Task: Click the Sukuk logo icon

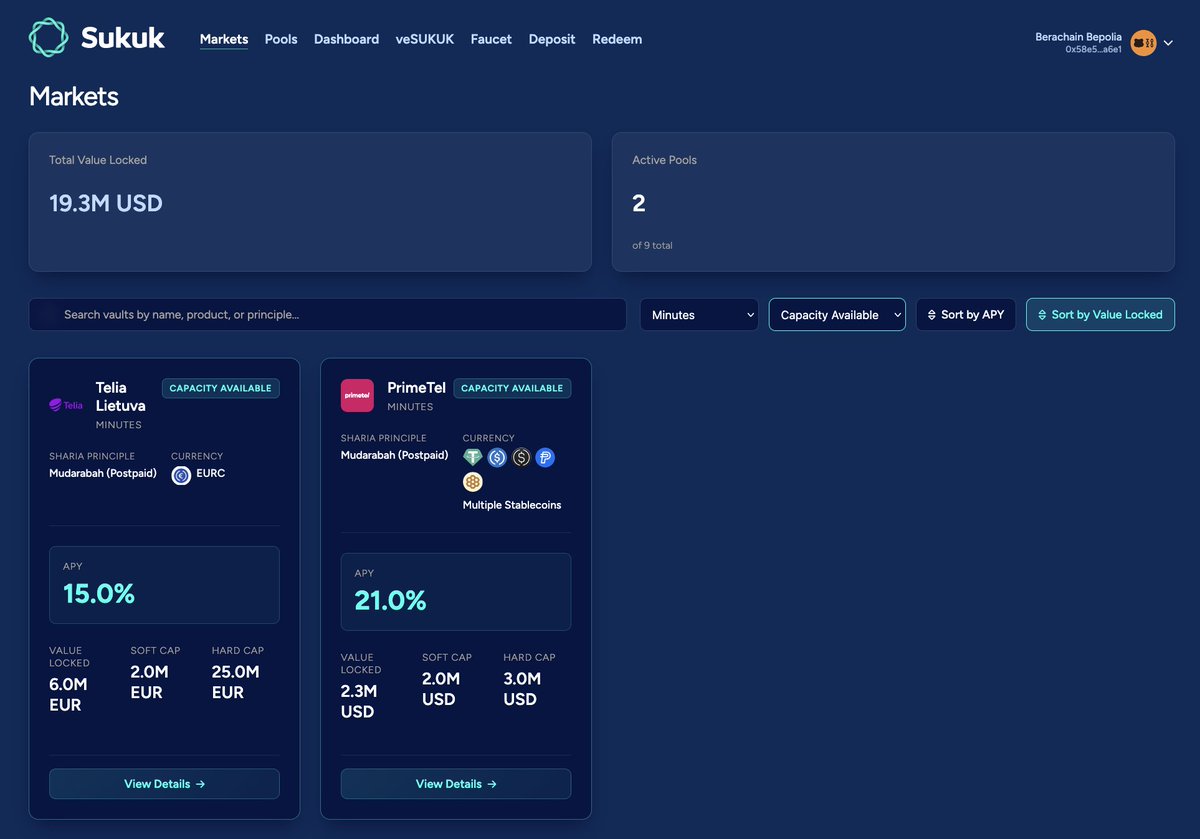Action: click(x=48, y=38)
